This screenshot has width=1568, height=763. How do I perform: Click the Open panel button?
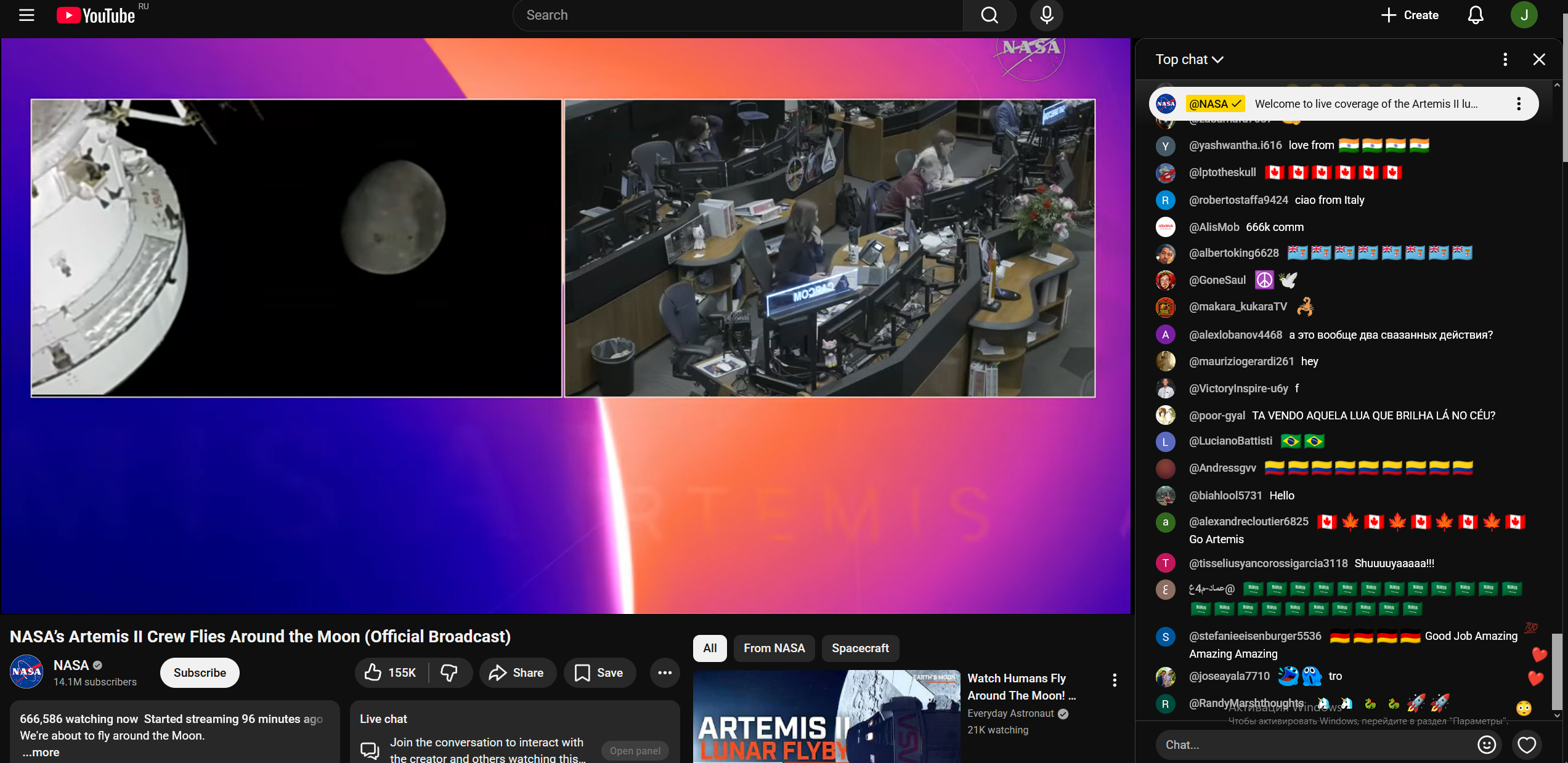pos(635,751)
